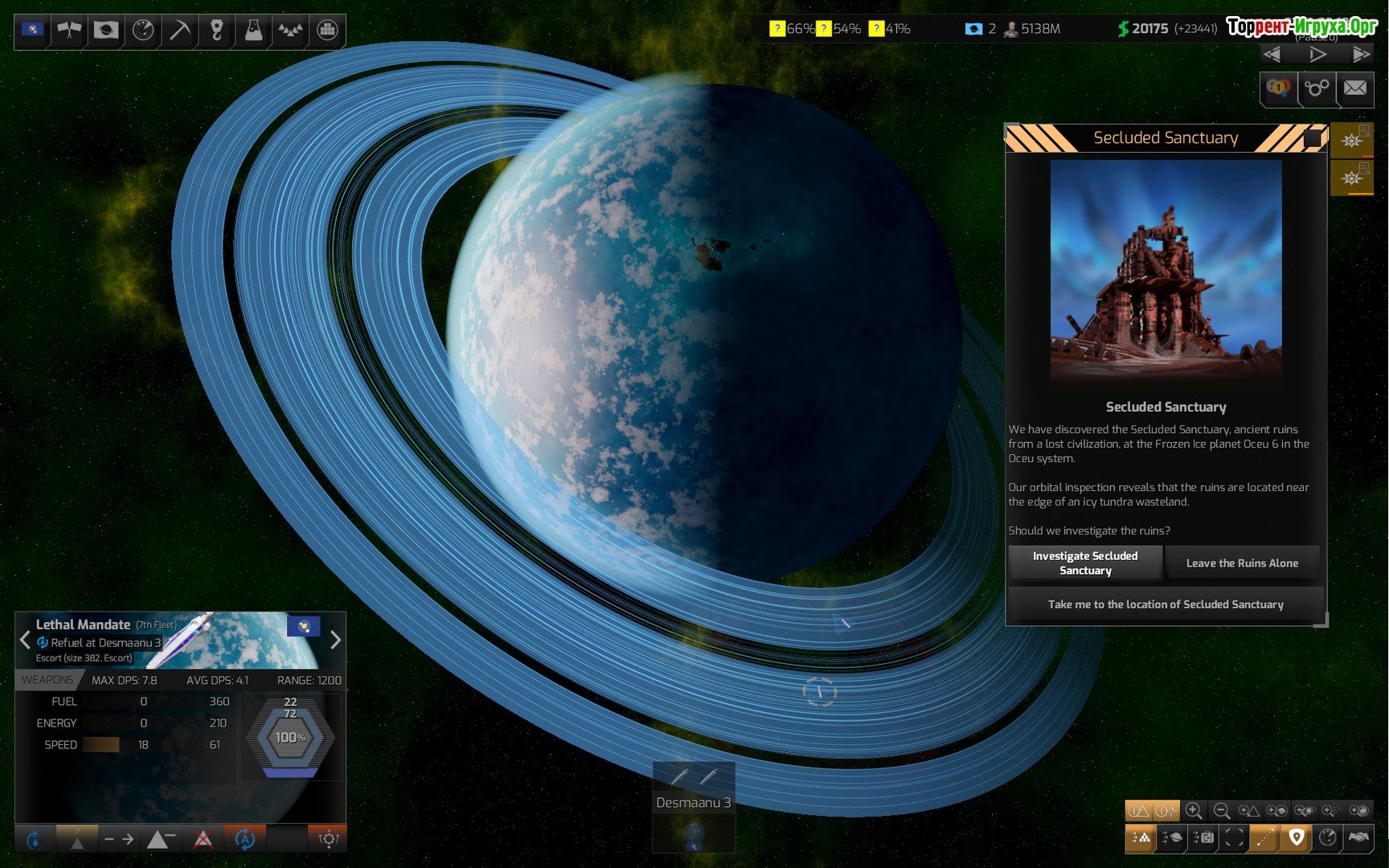Click Investigate Secluded Sanctuary button
The image size is (1389, 868).
click(x=1084, y=563)
